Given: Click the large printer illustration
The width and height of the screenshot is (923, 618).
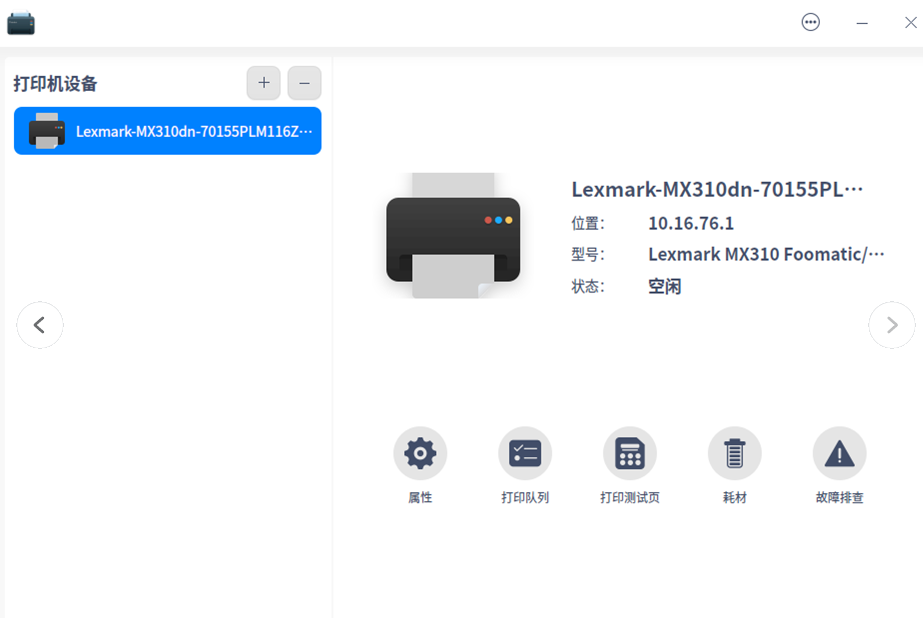Looking at the screenshot, I should click(x=453, y=235).
